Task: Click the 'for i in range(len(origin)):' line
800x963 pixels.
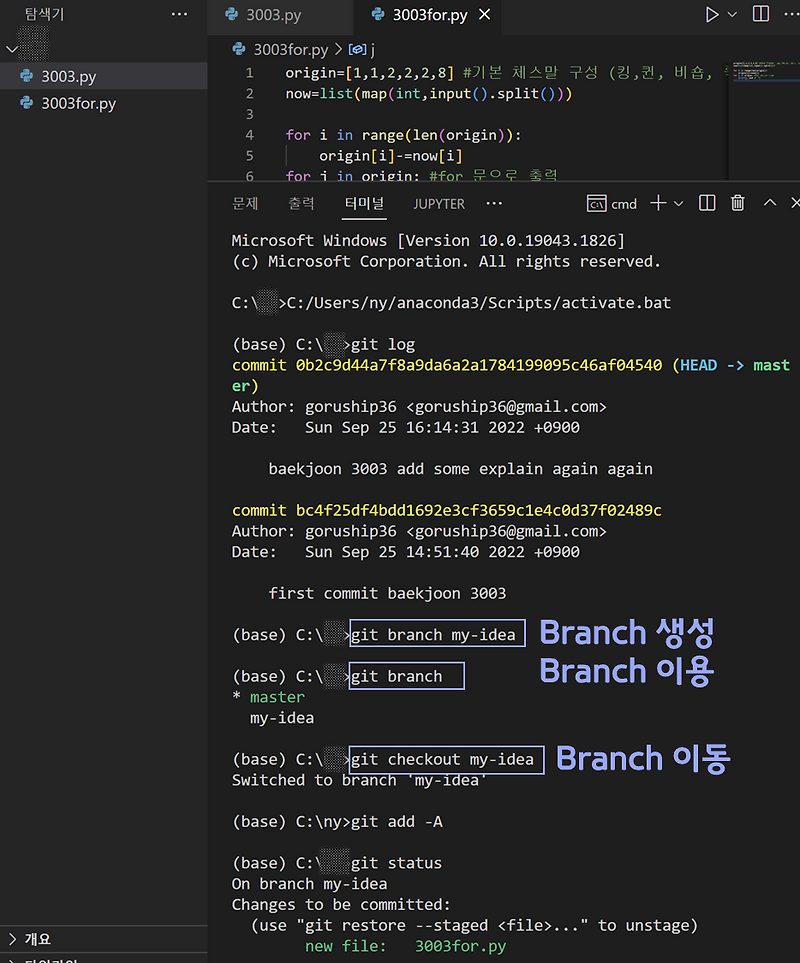Action: [403, 135]
